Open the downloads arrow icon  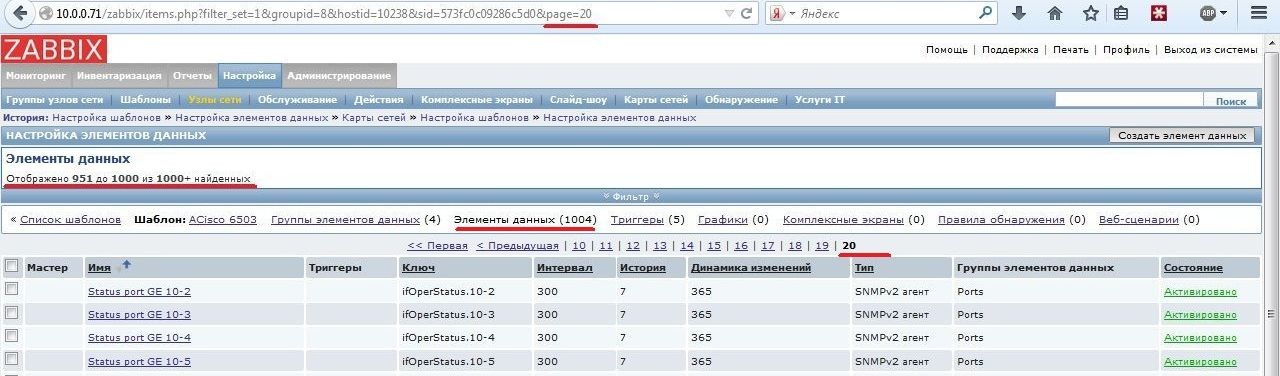click(x=1019, y=14)
